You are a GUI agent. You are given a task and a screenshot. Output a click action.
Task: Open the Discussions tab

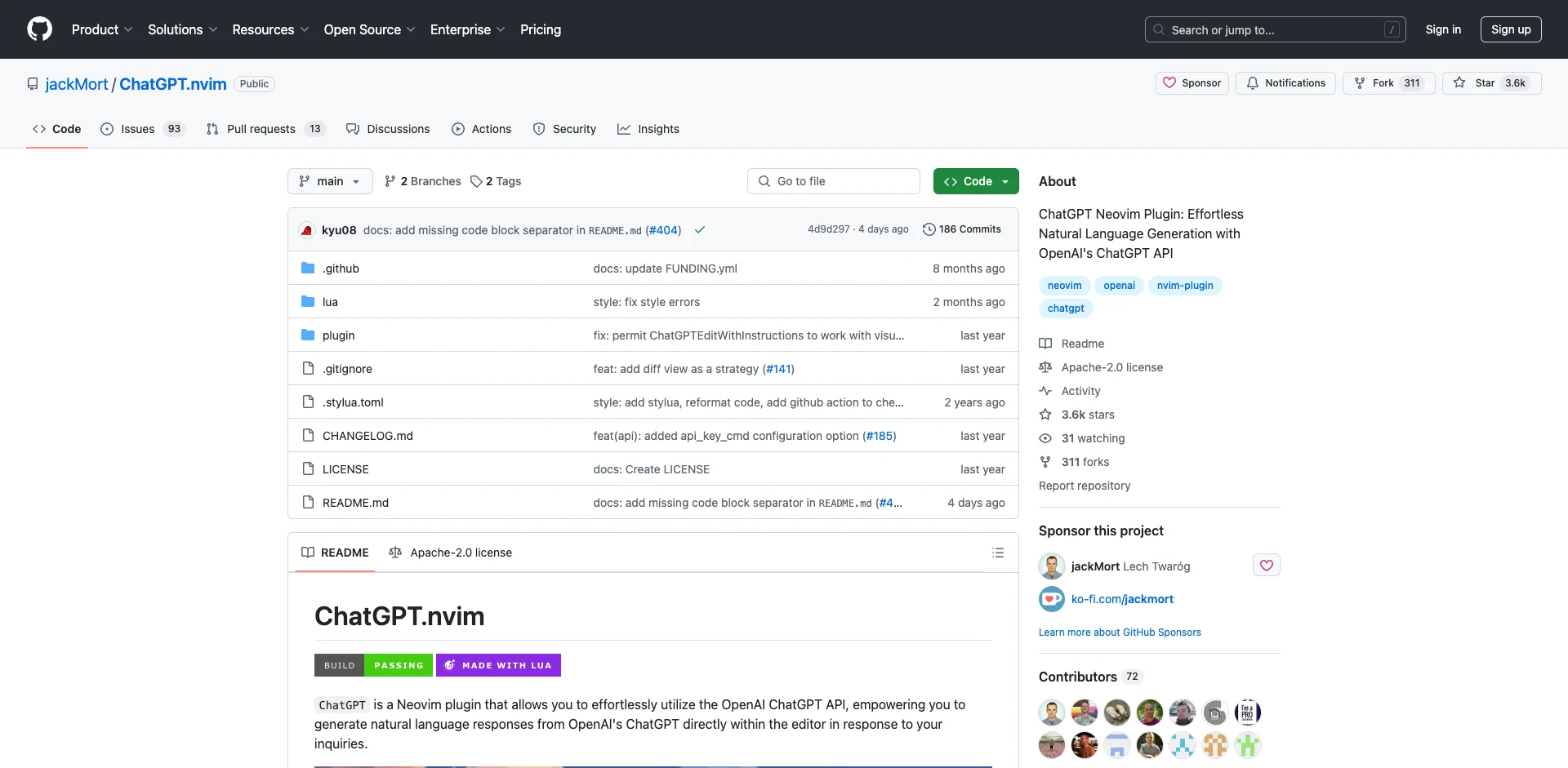coord(388,129)
